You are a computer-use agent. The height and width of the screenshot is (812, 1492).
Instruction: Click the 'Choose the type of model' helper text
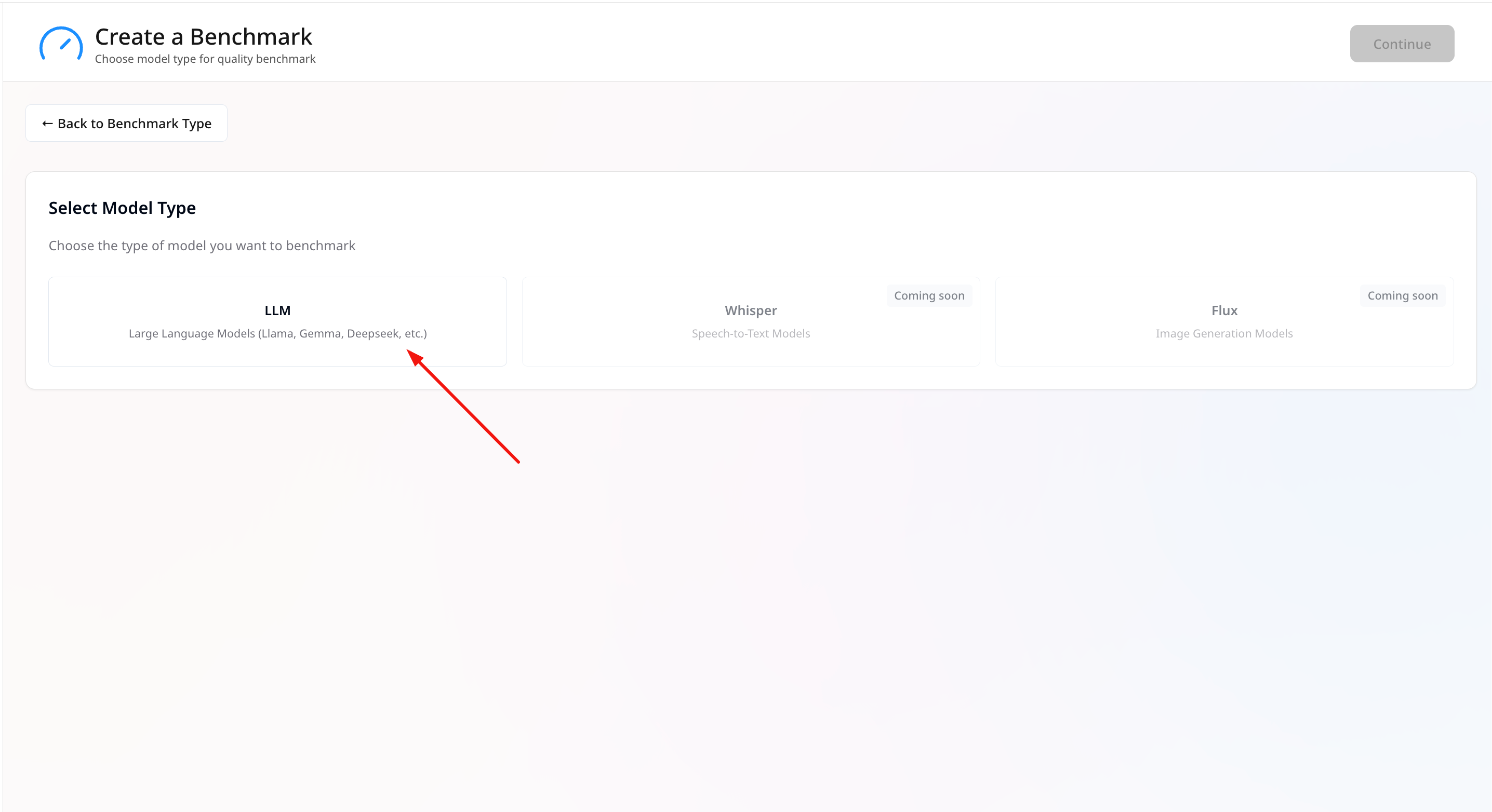tap(202, 246)
